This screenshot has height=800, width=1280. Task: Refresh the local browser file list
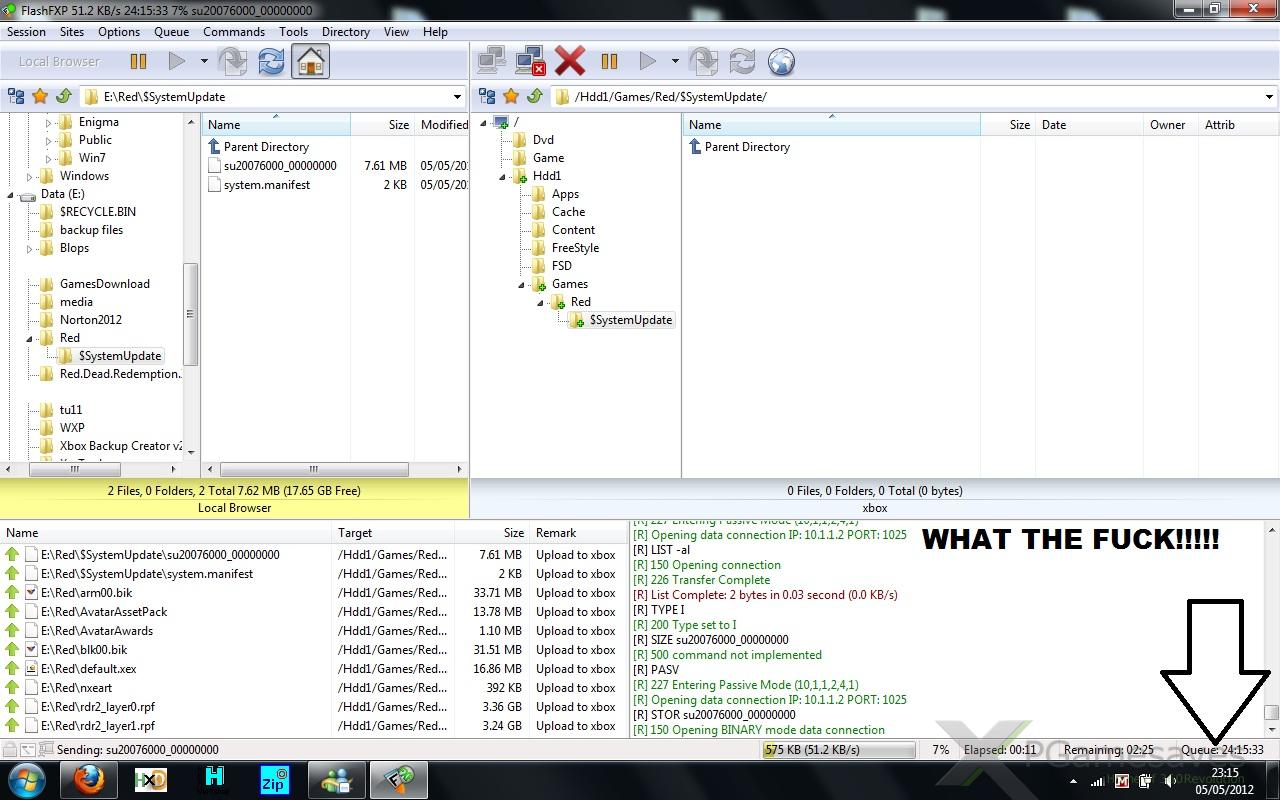[x=271, y=62]
